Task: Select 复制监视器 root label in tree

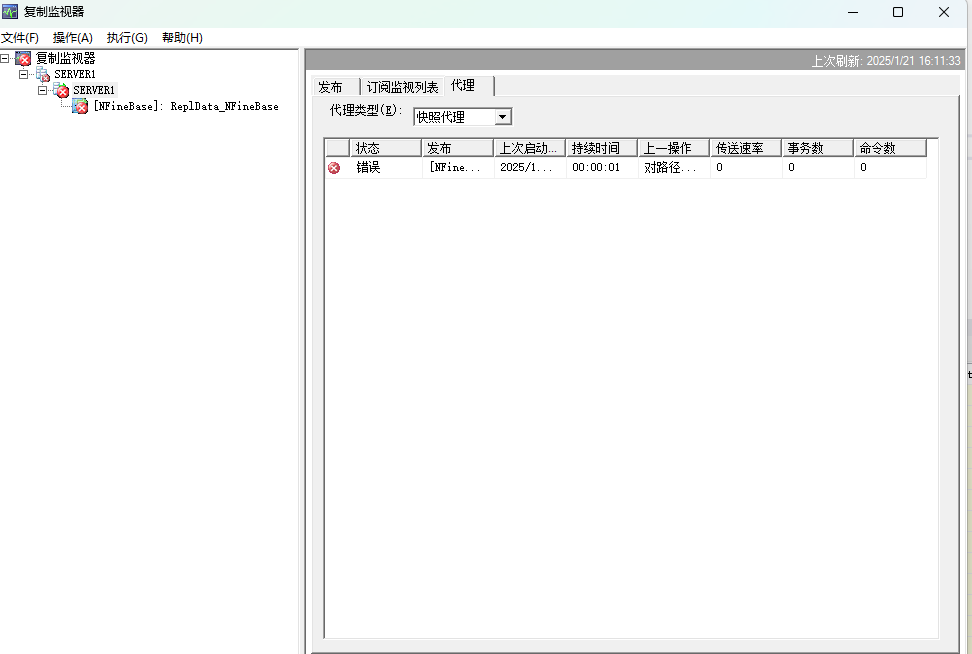Action: coord(66,58)
